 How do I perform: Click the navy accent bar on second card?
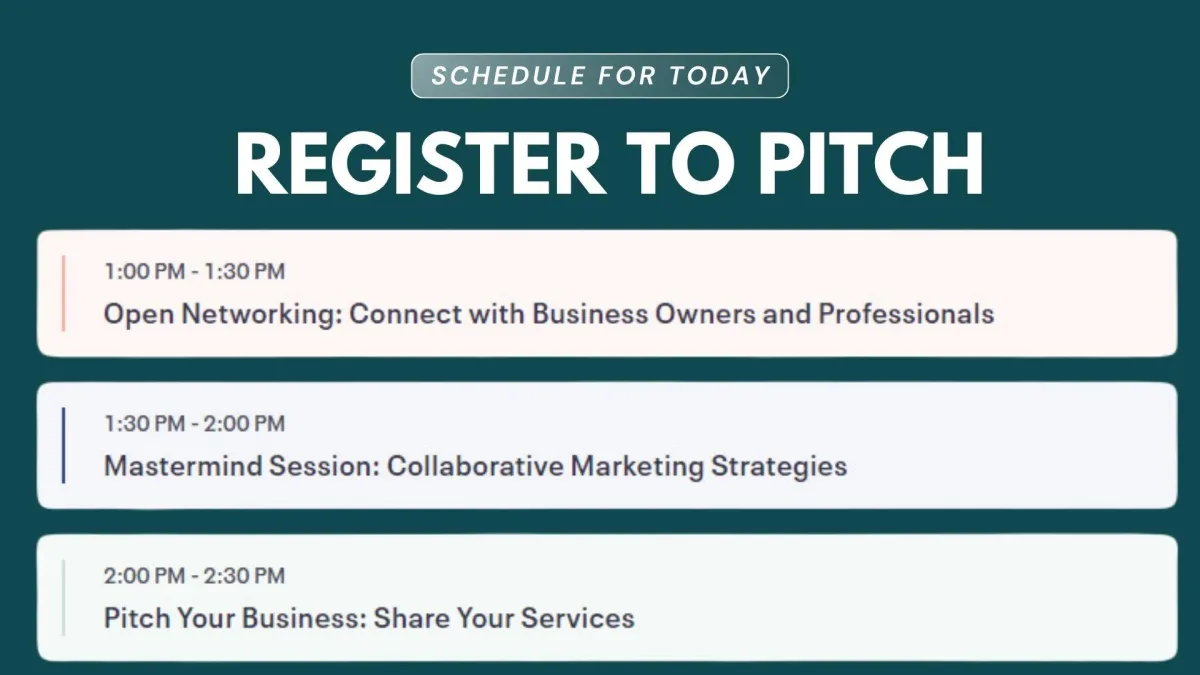tap(63, 445)
